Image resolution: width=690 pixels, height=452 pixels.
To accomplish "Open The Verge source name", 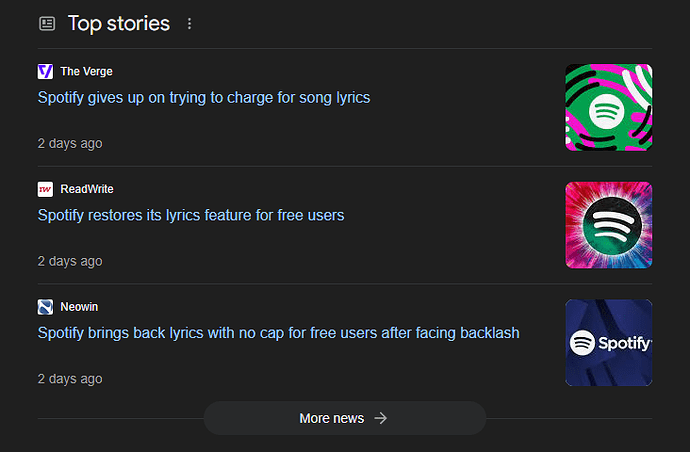I will click(86, 71).
